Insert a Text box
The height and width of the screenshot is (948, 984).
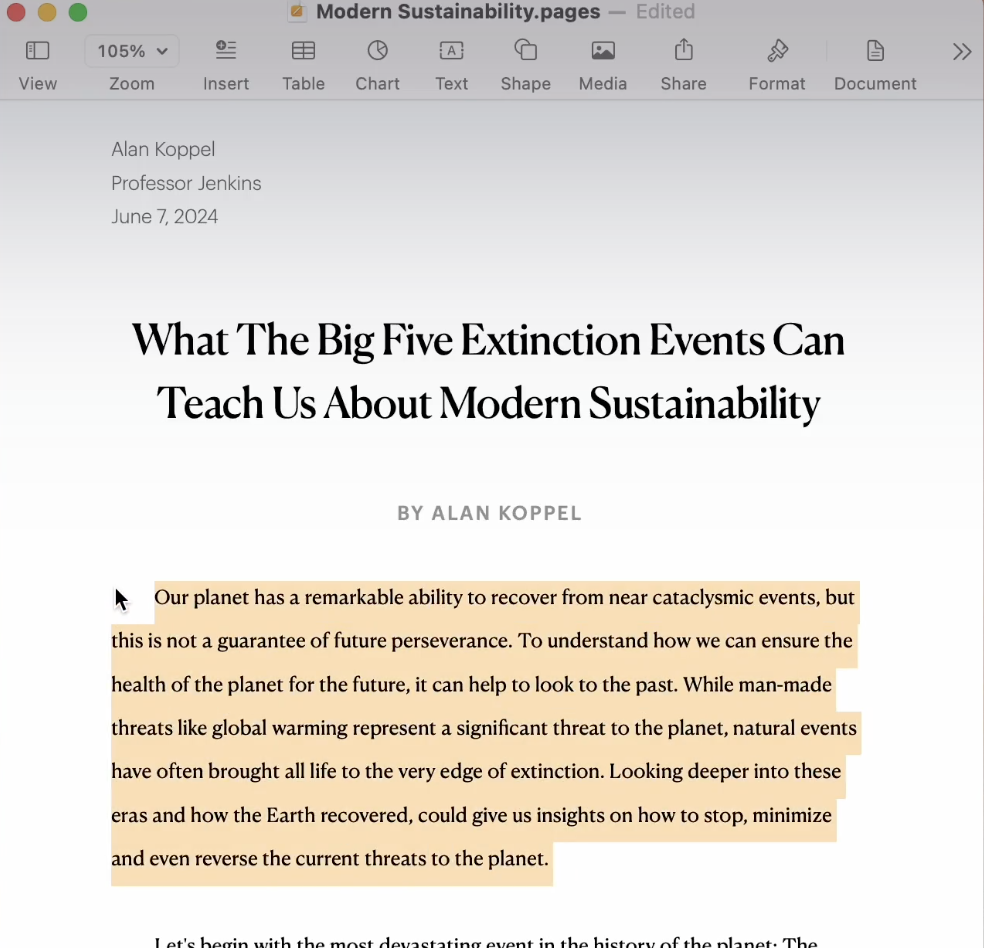pyautogui.click(x=451, y=51)
